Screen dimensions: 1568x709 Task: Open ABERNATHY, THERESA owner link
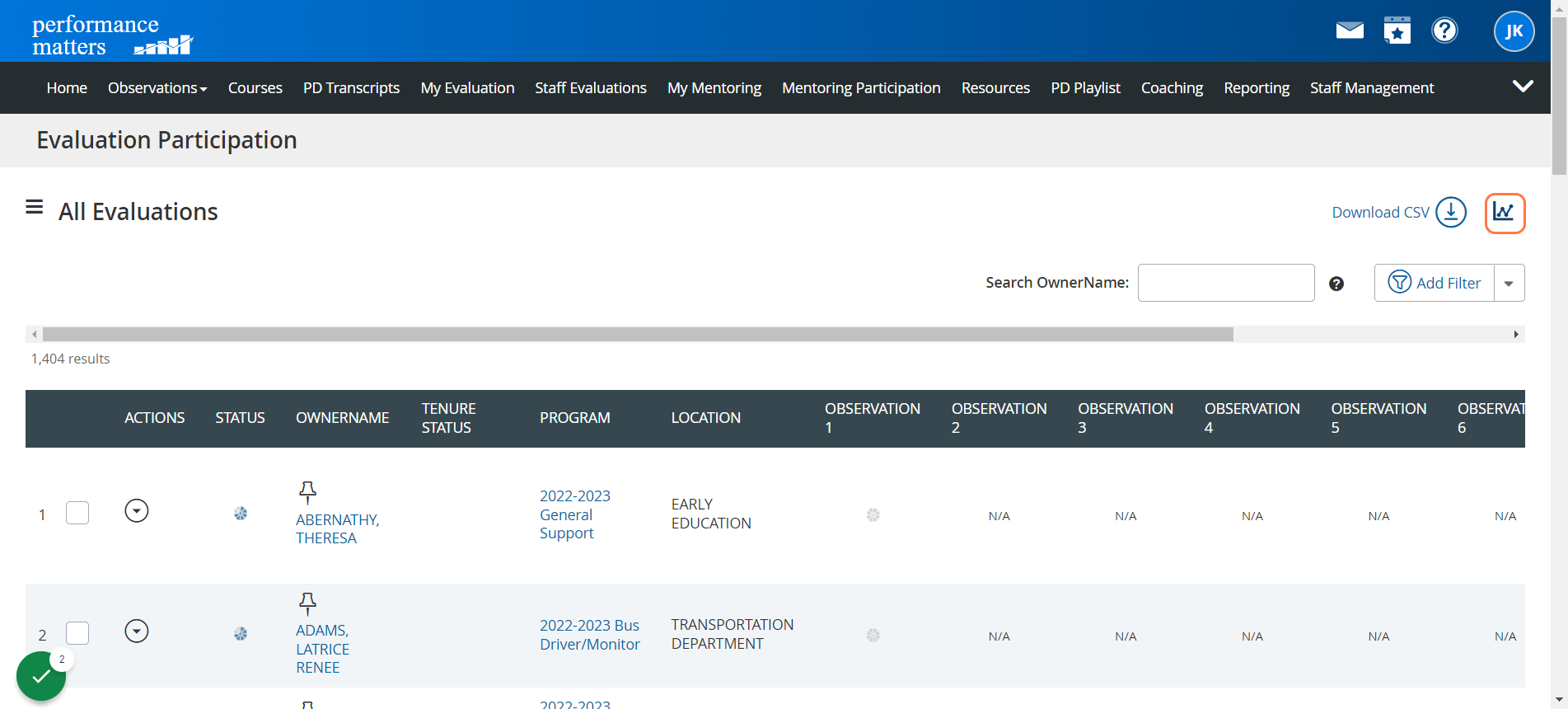coord(338,529)
